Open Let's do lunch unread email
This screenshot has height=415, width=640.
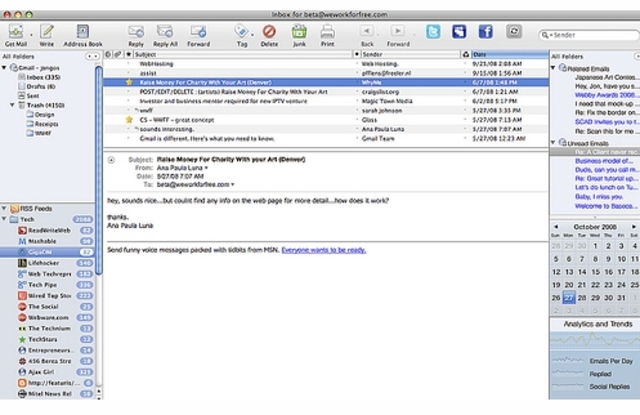coord(606,187)
